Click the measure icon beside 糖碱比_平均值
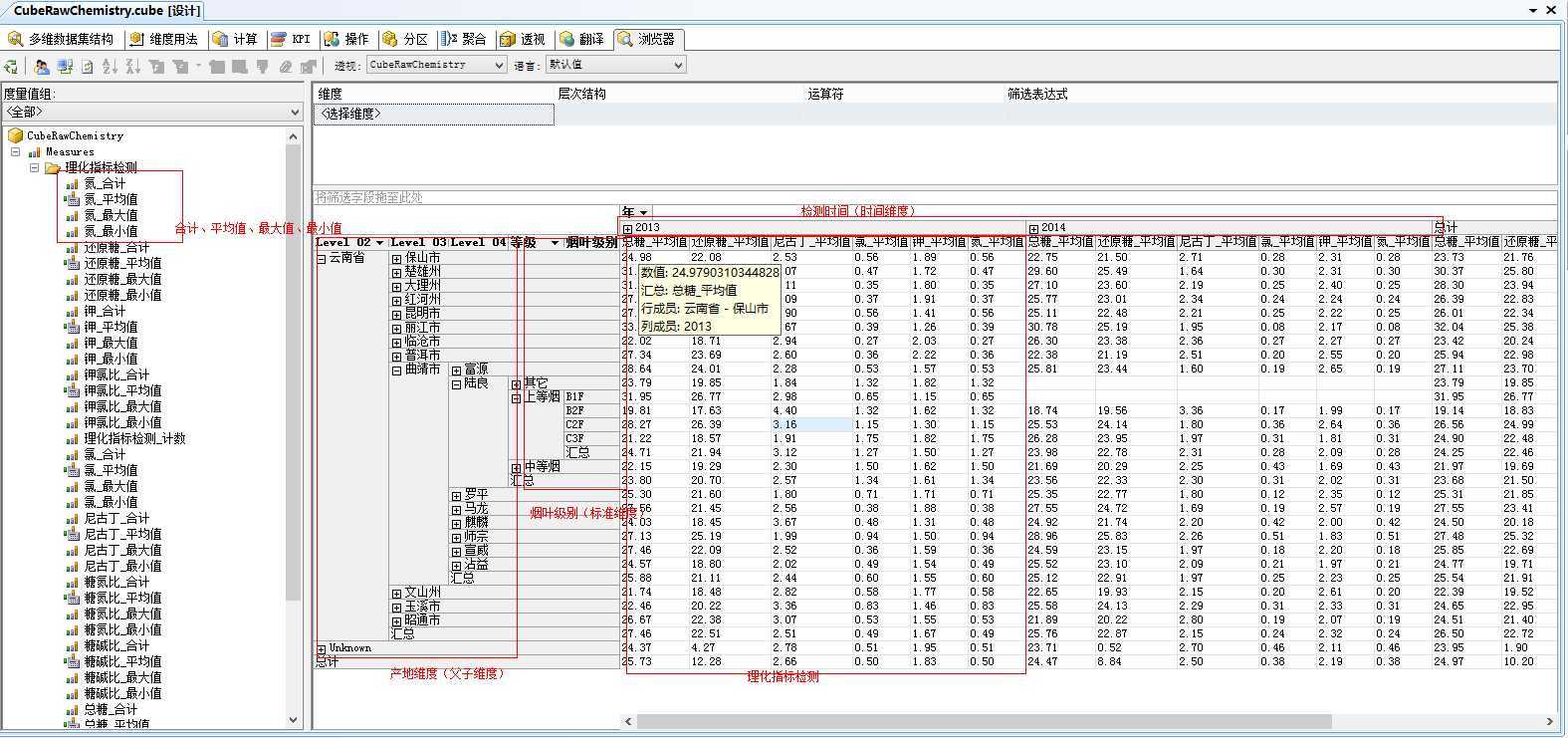 pos(72,661)
